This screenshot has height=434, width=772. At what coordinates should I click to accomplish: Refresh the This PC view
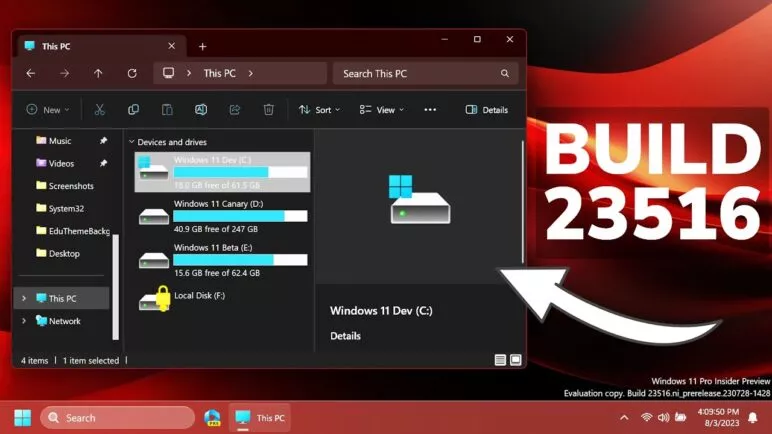(132, 73)
